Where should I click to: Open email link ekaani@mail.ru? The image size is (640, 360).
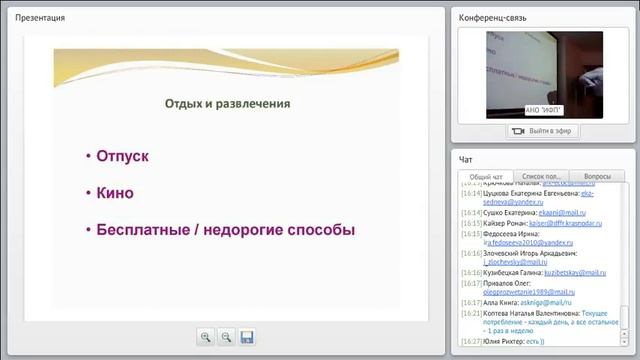click(x=562, y=213)
